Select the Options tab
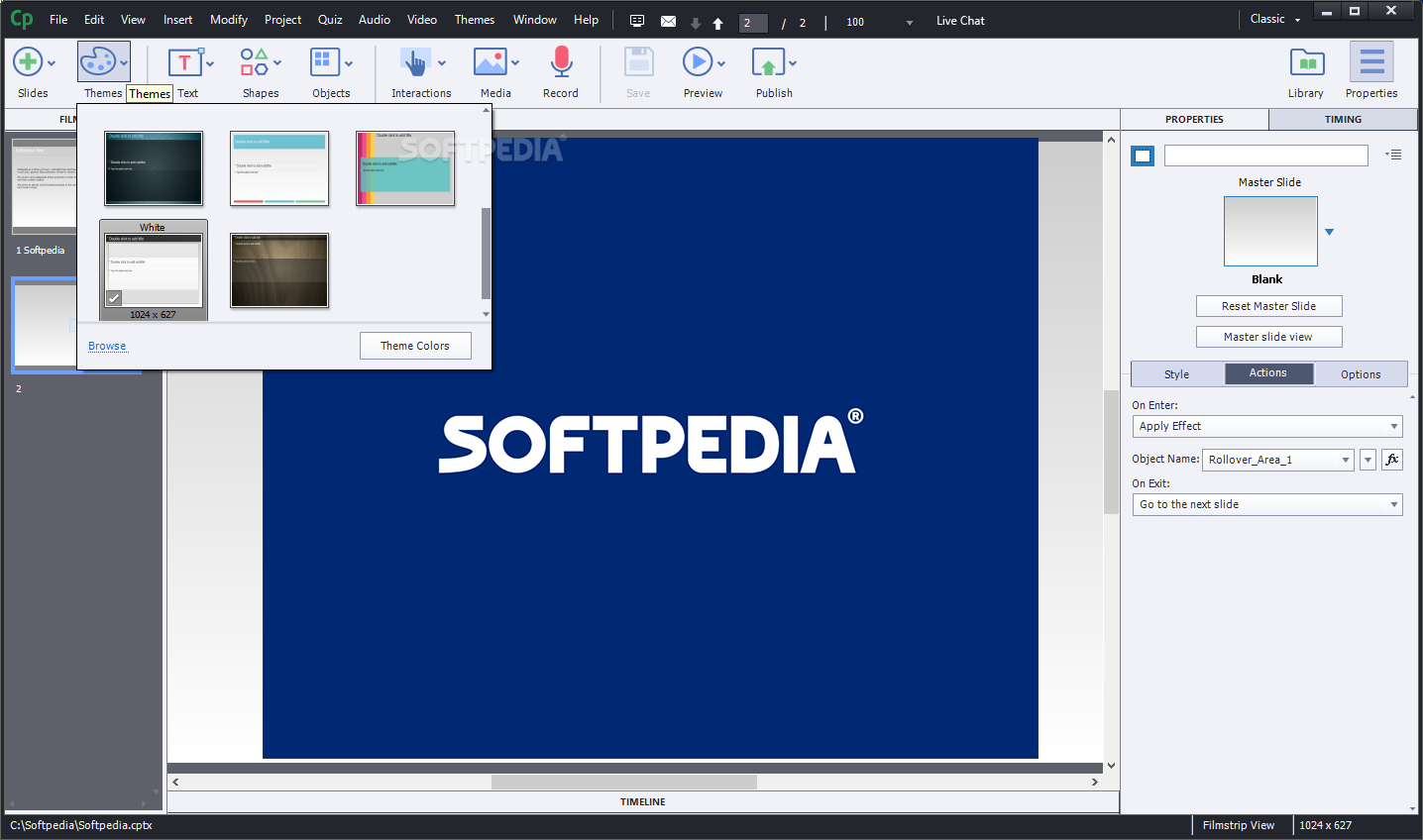The width and height of the screenshot is (1423, 840). [x=1361, y=374]
